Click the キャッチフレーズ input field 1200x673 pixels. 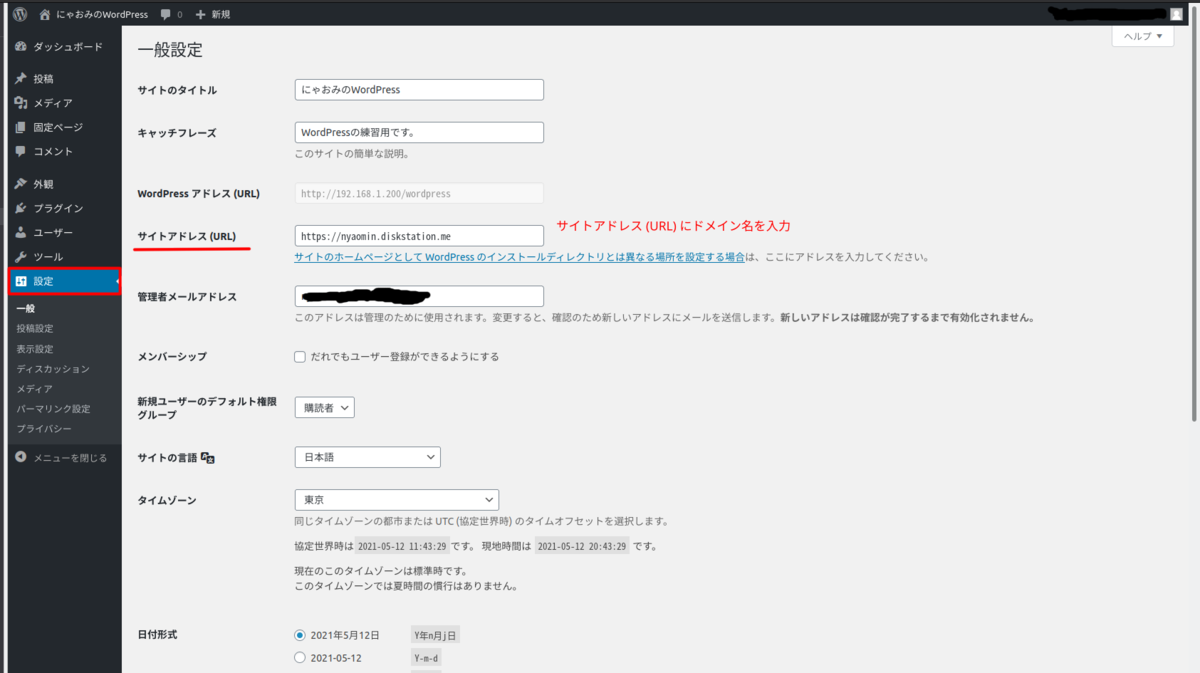(419, 132)
